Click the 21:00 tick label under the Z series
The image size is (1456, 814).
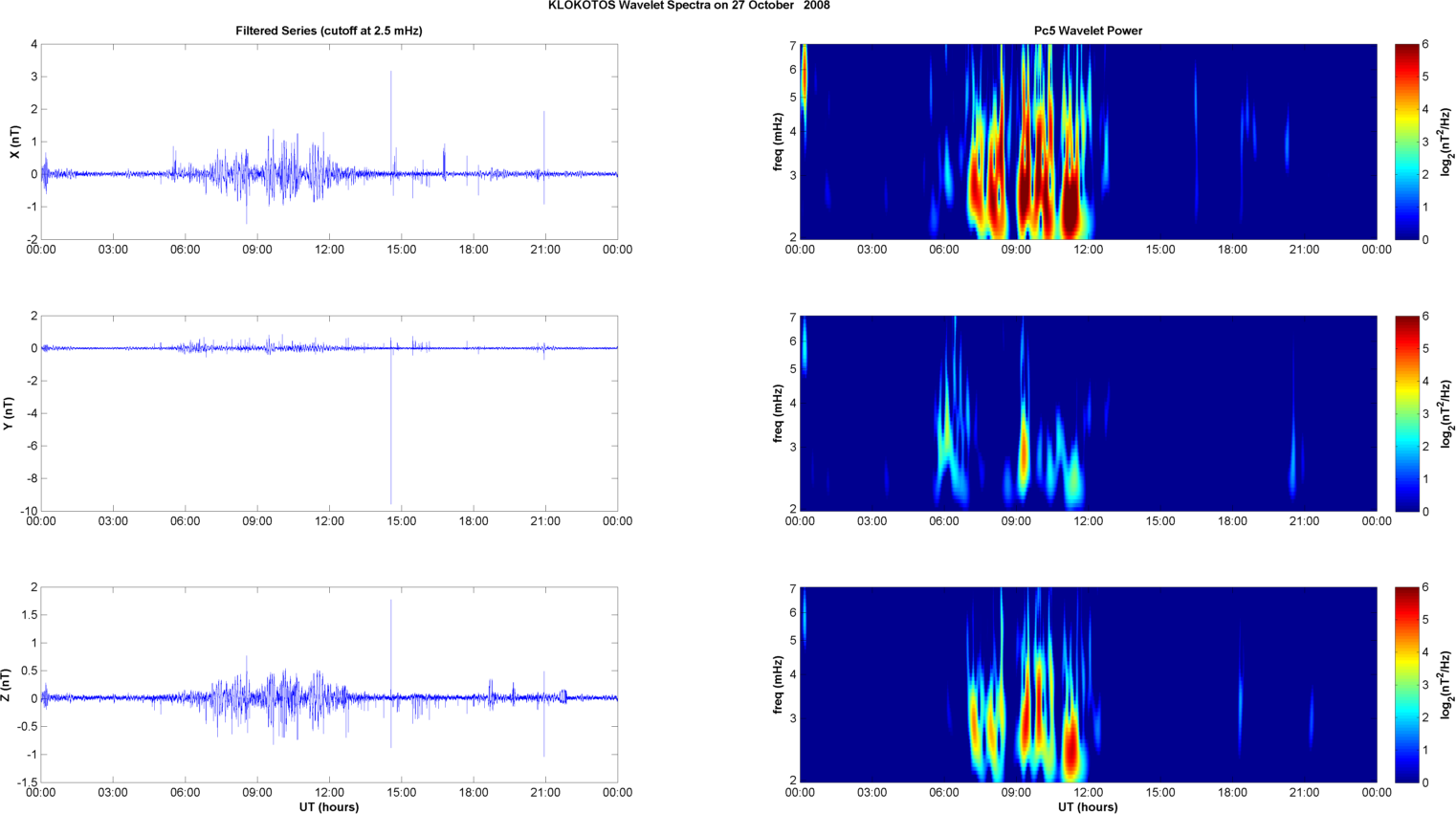545,792
